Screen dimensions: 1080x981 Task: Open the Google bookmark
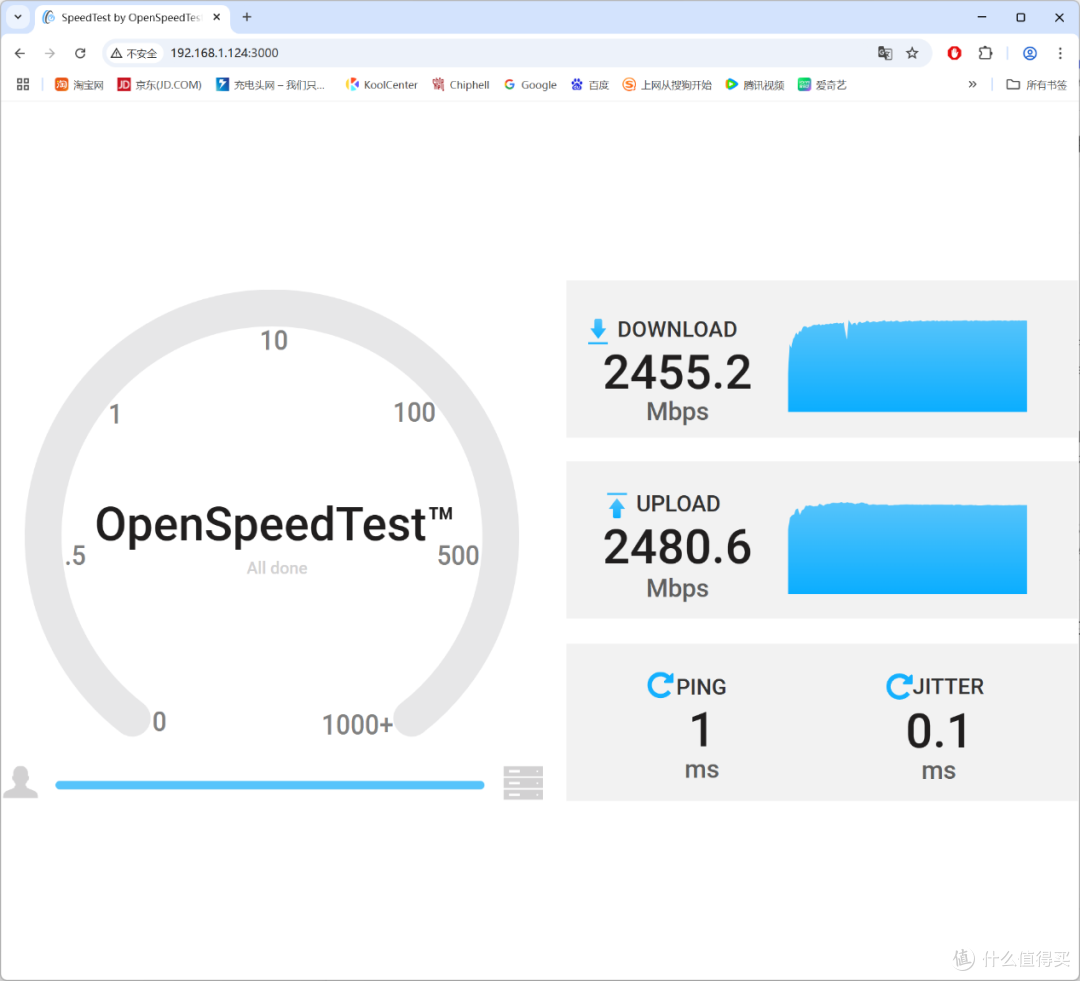pos(530,84)
